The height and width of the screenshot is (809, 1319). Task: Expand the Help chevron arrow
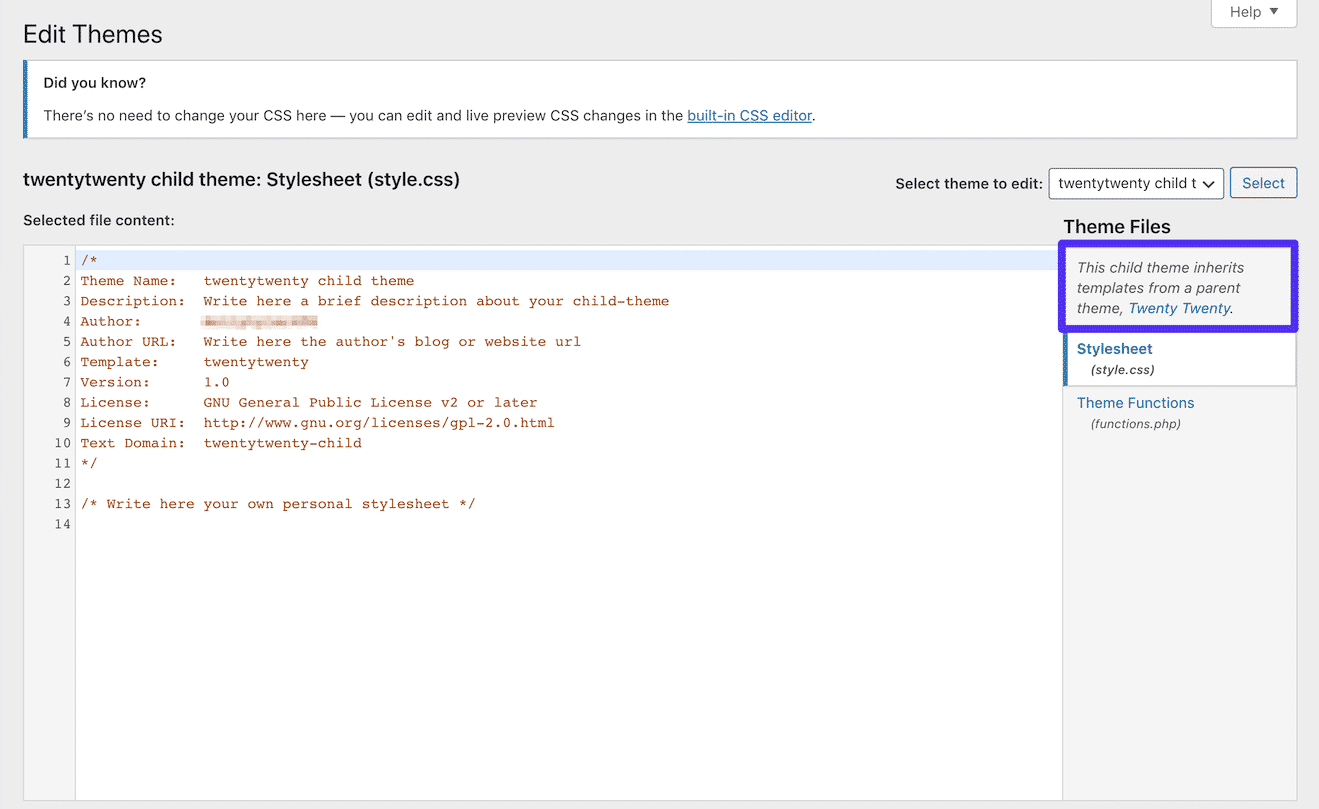1276,12
